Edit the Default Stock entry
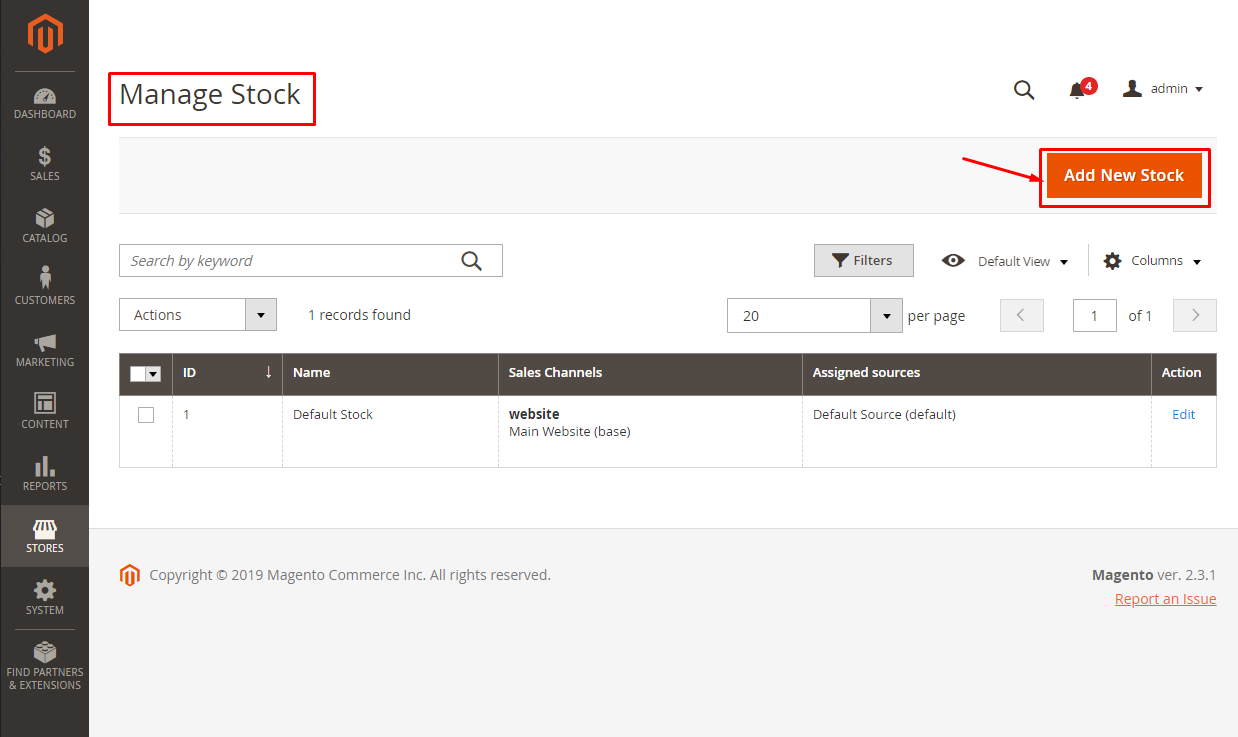 [x=1183, y=414]
